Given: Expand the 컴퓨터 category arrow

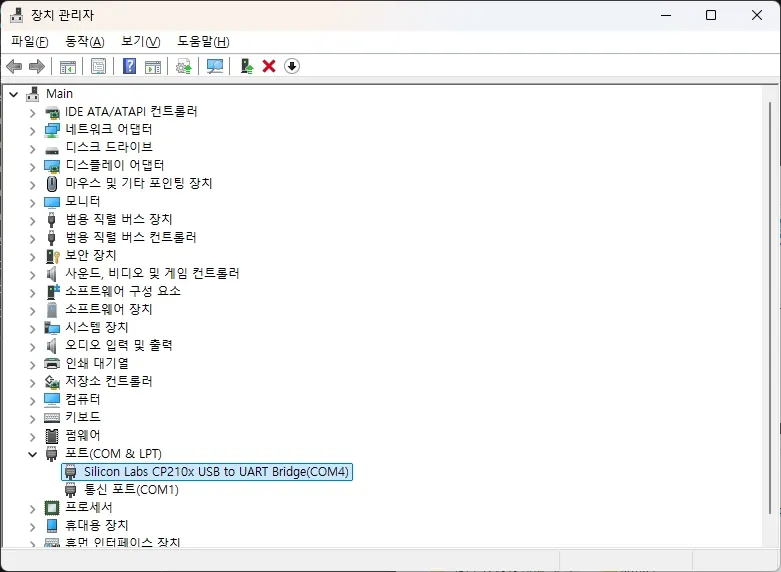Looking at the screenshot, I should point(33,401).
